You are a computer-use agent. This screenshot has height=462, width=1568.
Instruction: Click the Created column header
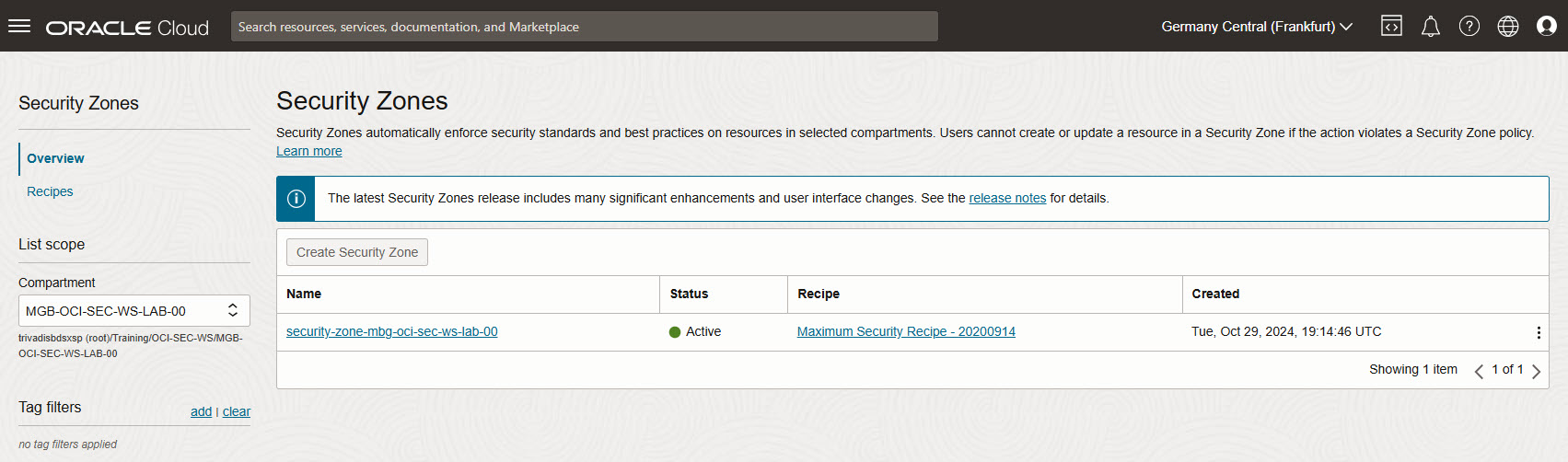pyautogui.click(x=1215, y=294)
